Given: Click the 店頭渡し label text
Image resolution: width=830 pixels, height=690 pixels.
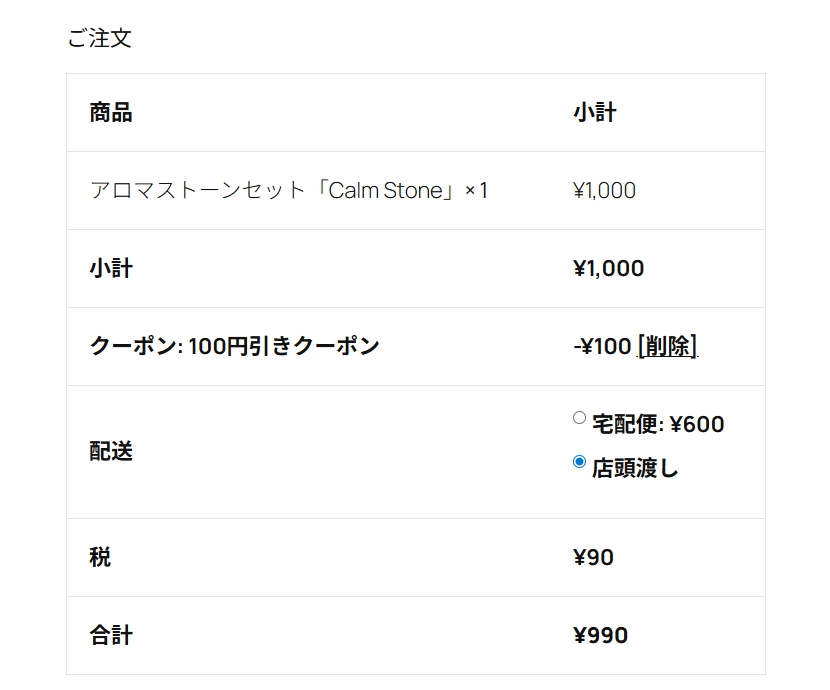Looking at the screenshot, I should coord(635,468).
